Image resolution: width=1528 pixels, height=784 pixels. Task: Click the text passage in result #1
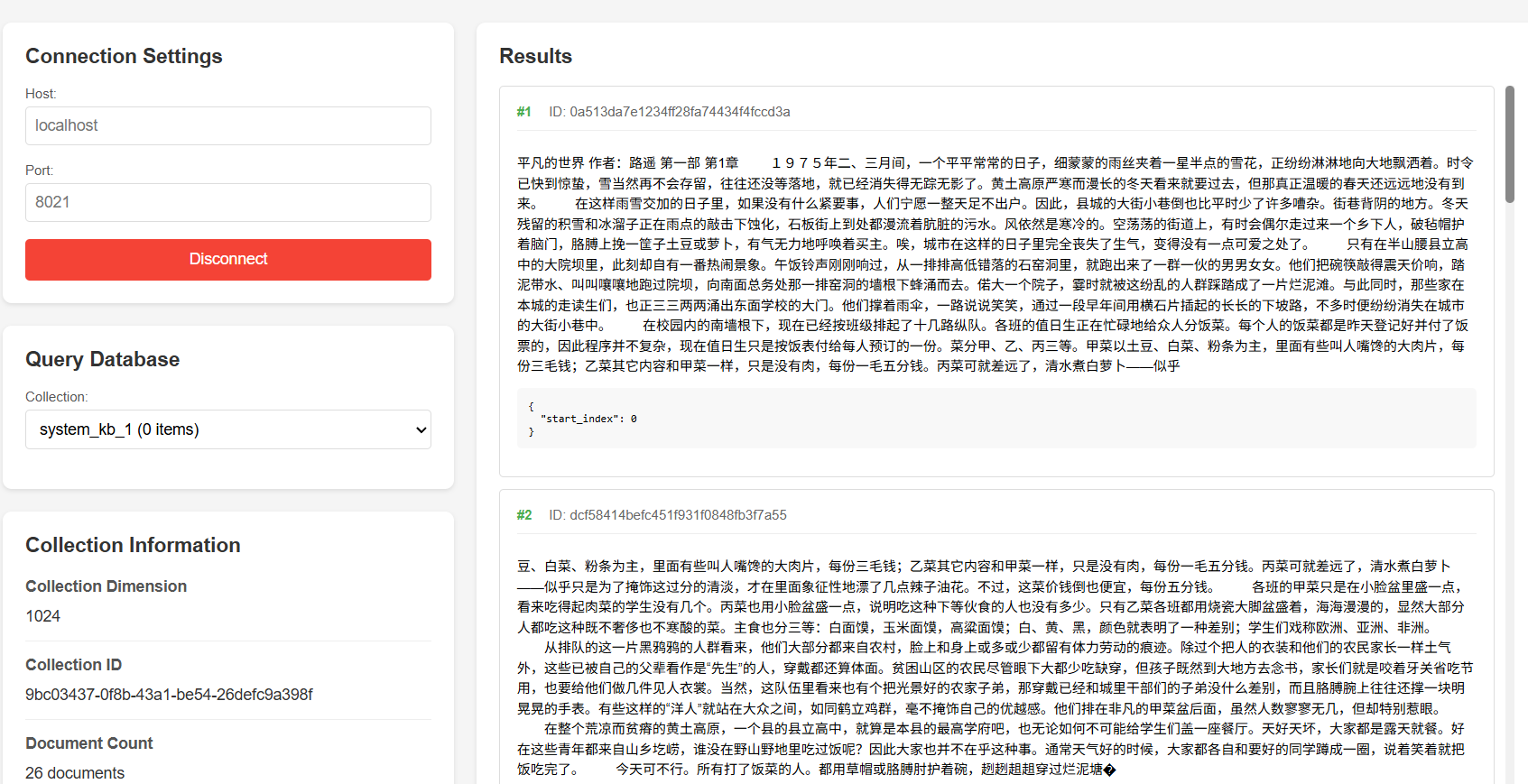click(x=996, y=264)
